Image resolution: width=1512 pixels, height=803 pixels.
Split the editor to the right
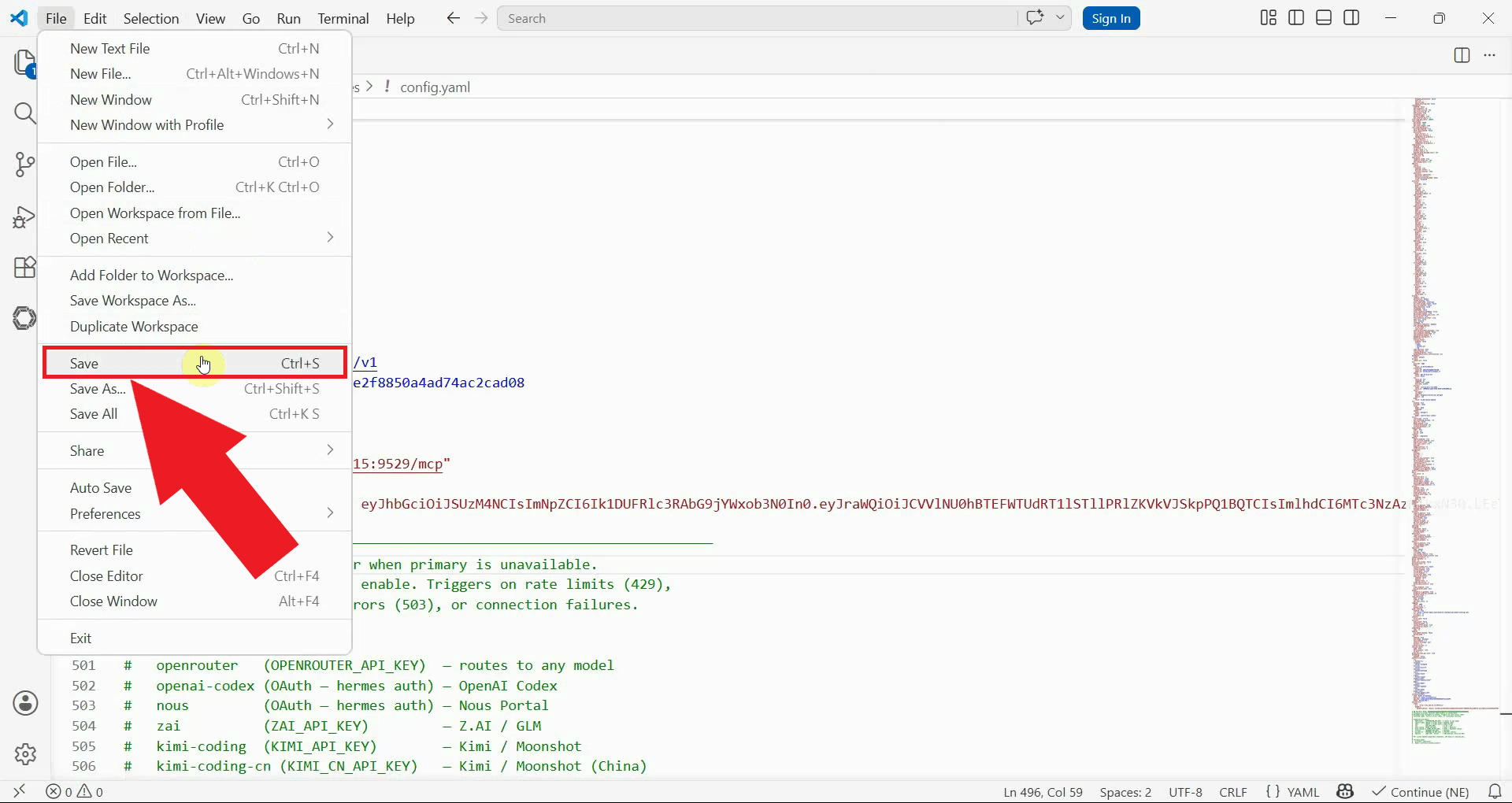pos(1462,55)
